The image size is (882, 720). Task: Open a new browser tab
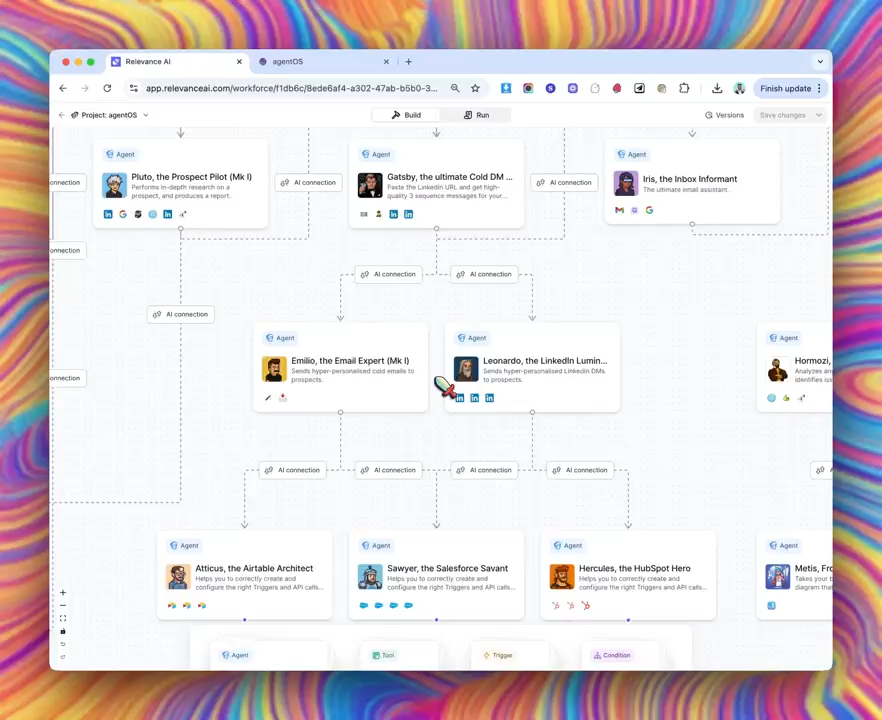(x=408, y=62)
